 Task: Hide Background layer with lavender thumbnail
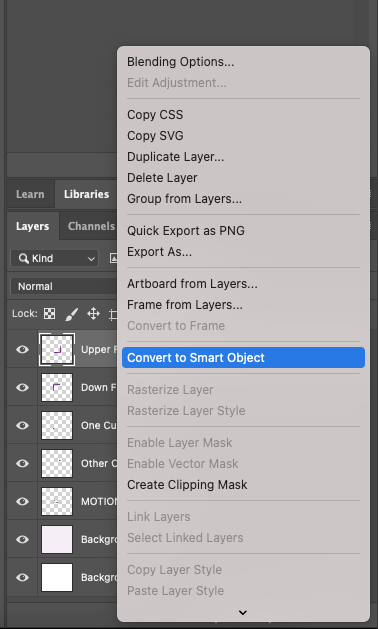tap(22, 539)
